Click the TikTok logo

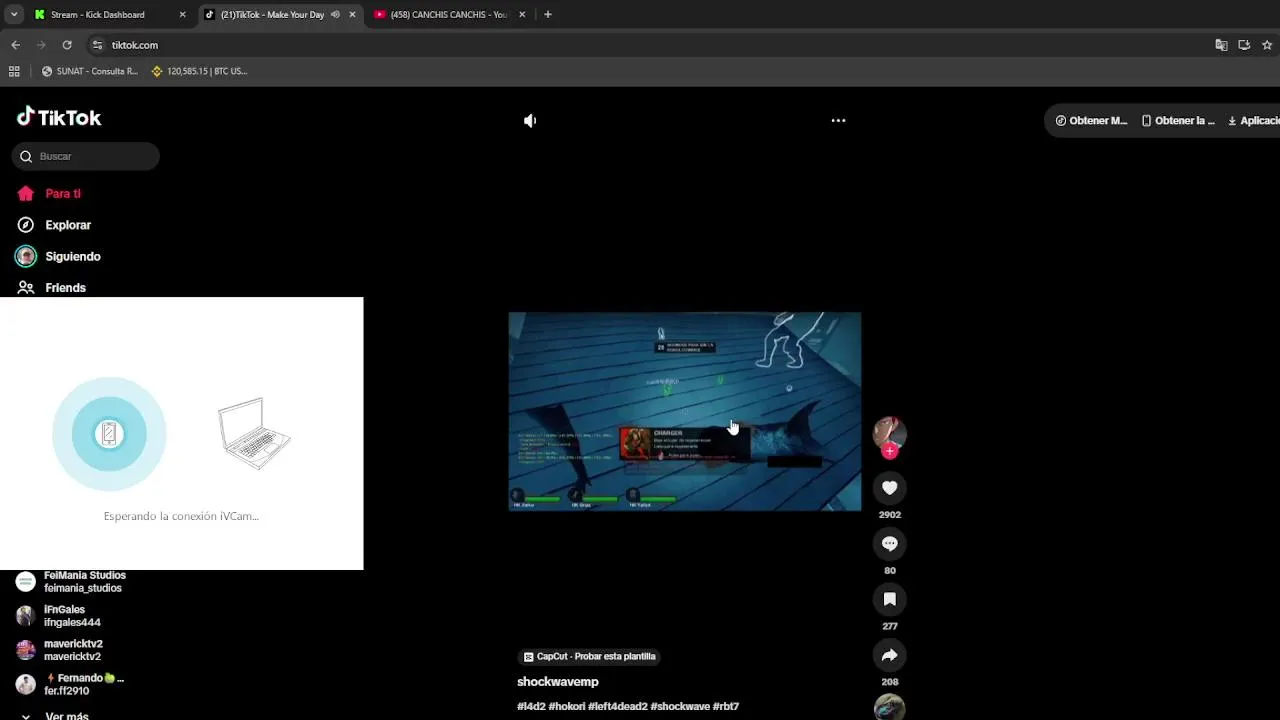pyautogui.click(x=59, y=117)
